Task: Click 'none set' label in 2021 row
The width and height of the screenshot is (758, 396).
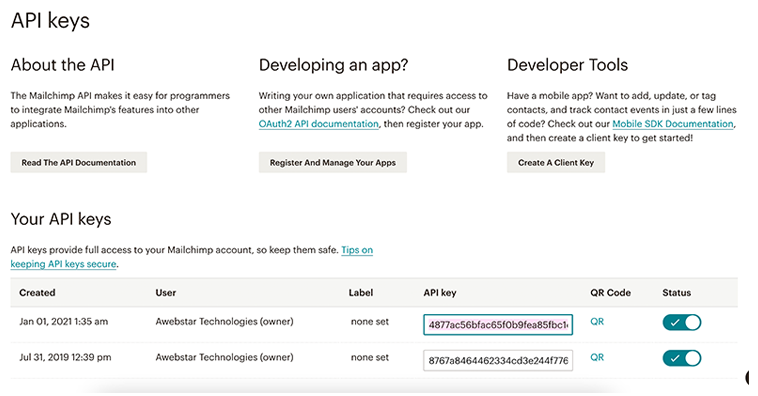Action: point(370,322)
